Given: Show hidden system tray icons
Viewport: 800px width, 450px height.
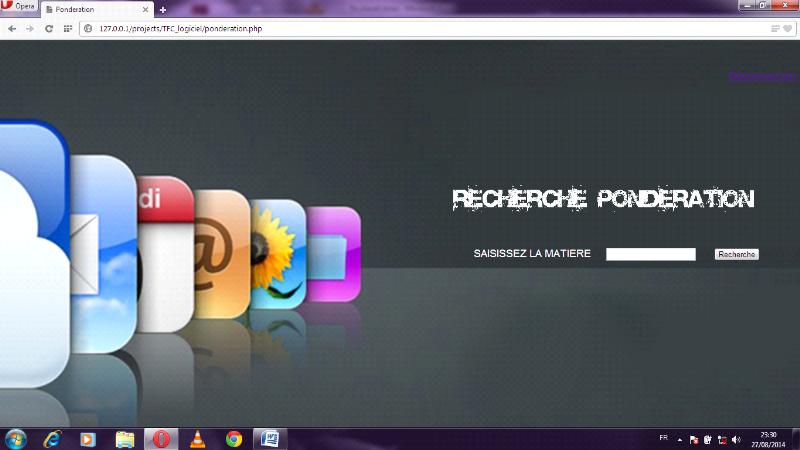Looking at the screenshot, I should 680,440.
